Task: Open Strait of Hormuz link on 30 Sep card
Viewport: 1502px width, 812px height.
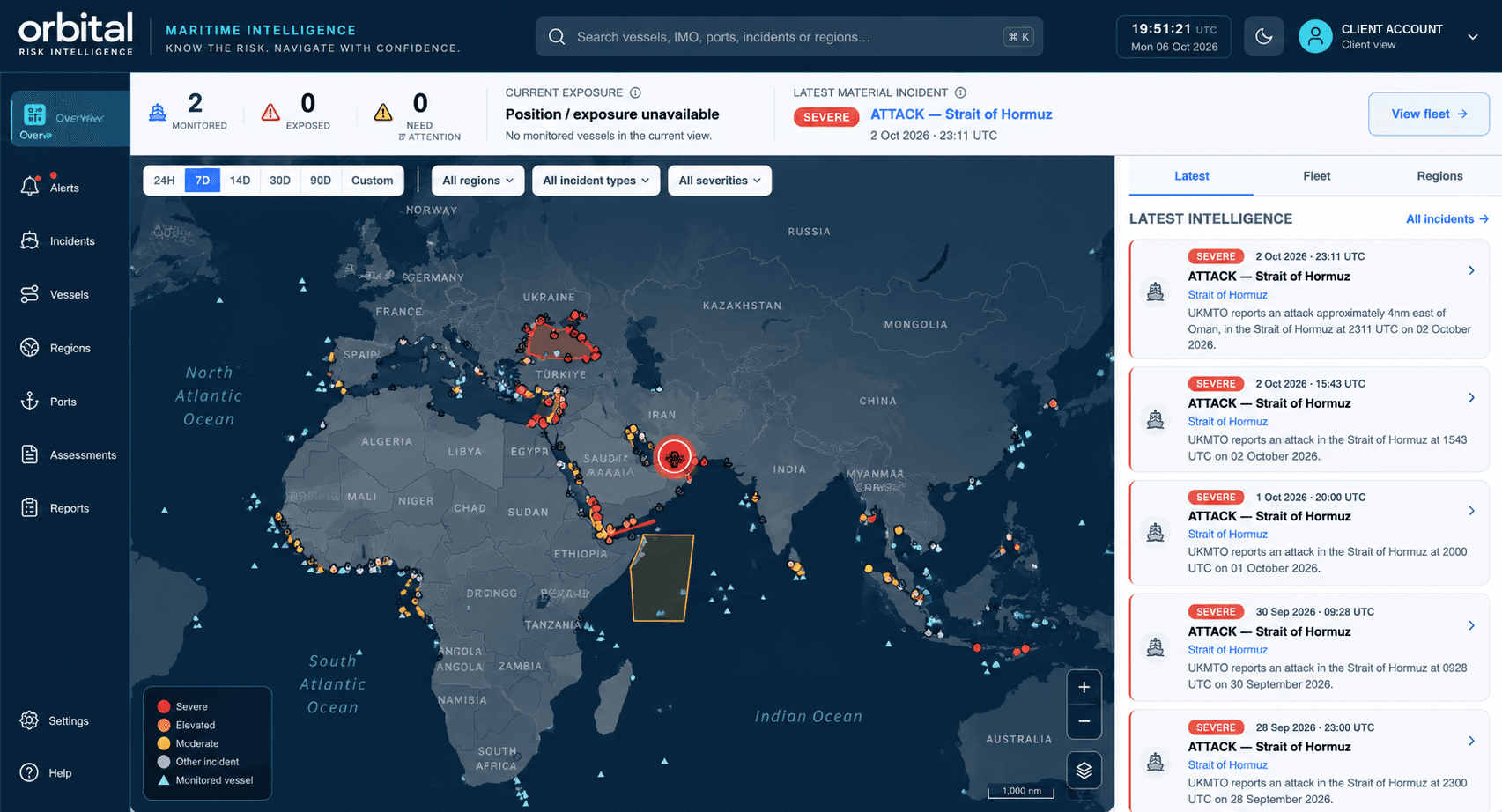Action: [x=1227, y=650]
